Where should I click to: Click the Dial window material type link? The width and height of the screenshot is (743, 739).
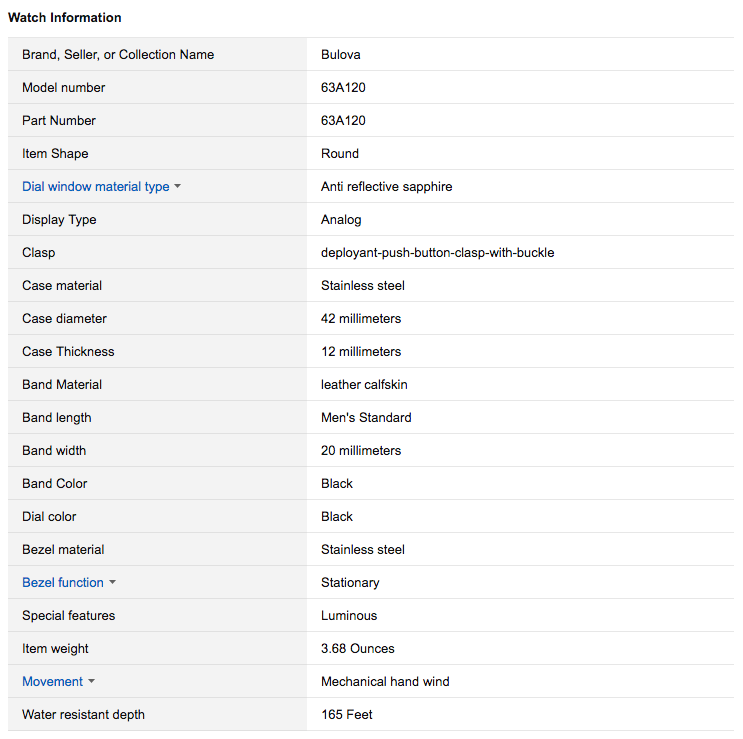(95, 187)
